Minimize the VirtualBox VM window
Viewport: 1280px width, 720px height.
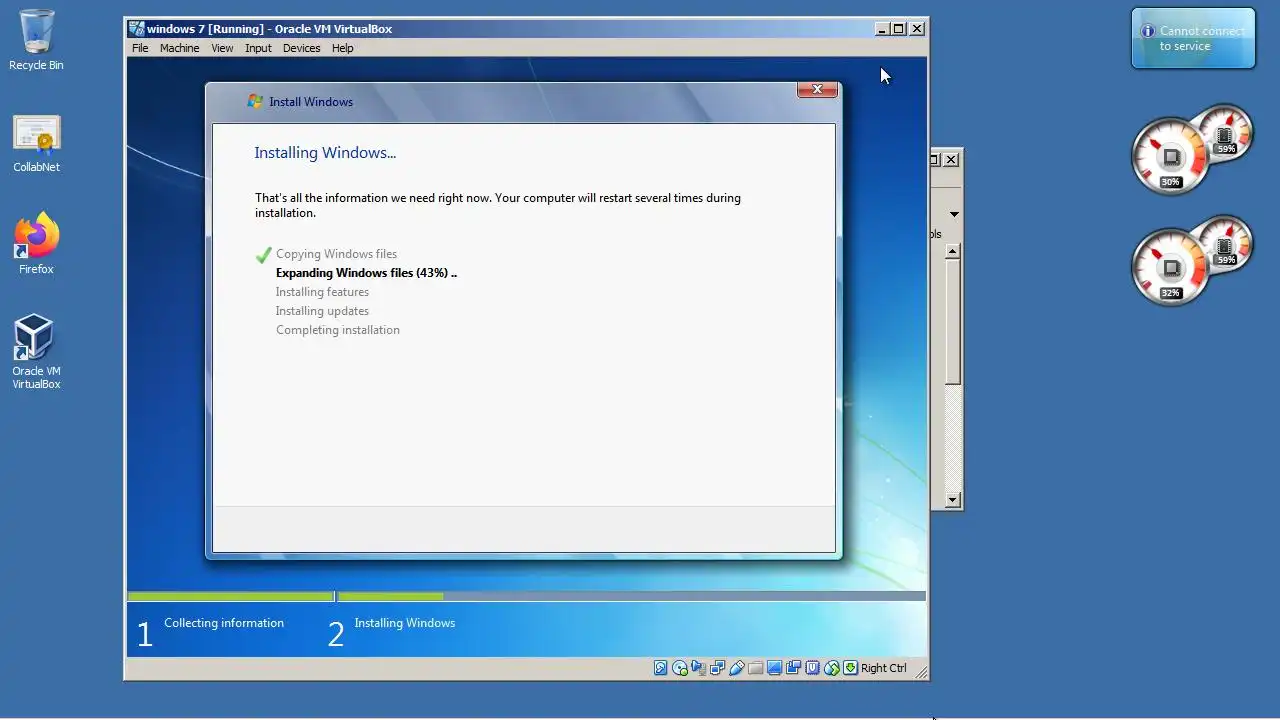click(x=881, y=29)
